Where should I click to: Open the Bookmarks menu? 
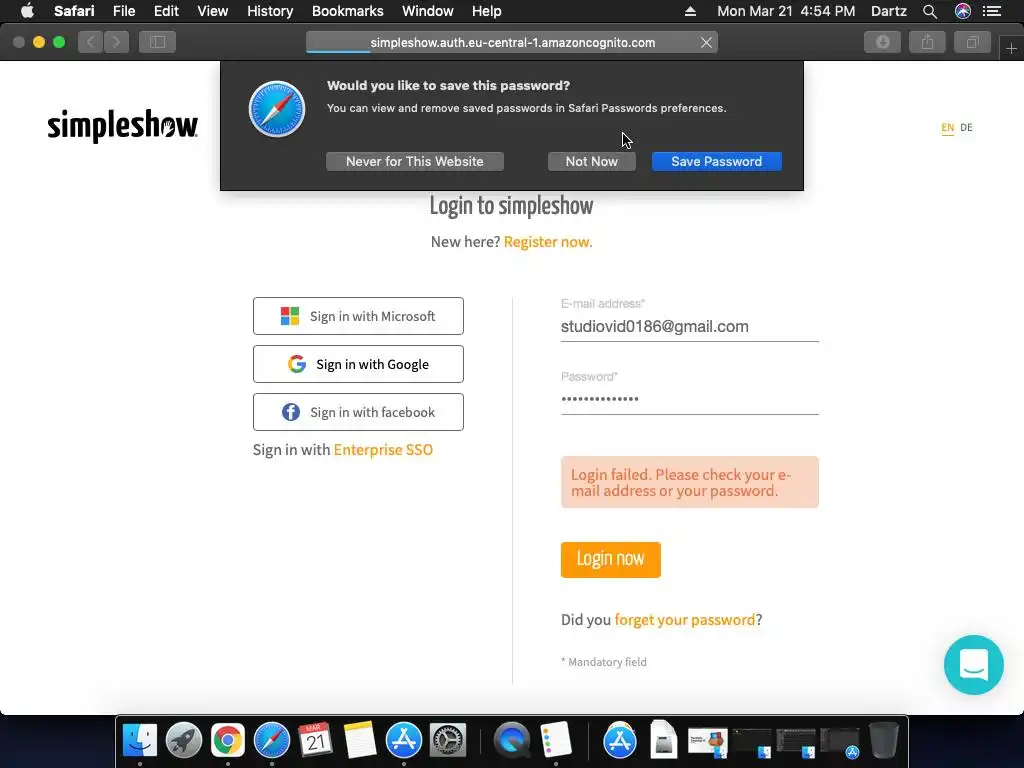coord(347,11)
